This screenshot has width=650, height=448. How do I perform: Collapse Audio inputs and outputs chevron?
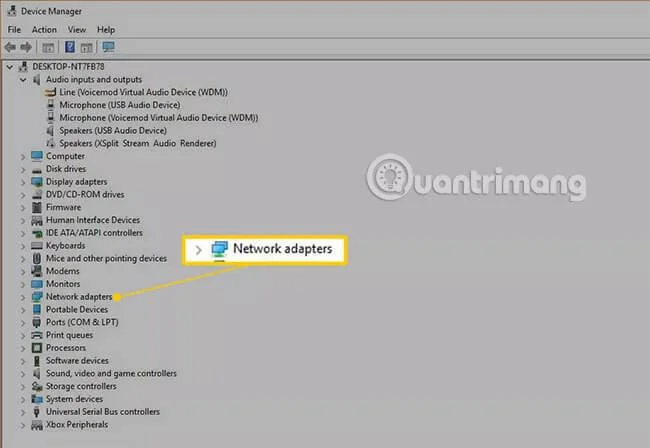[x=23, y=80]
